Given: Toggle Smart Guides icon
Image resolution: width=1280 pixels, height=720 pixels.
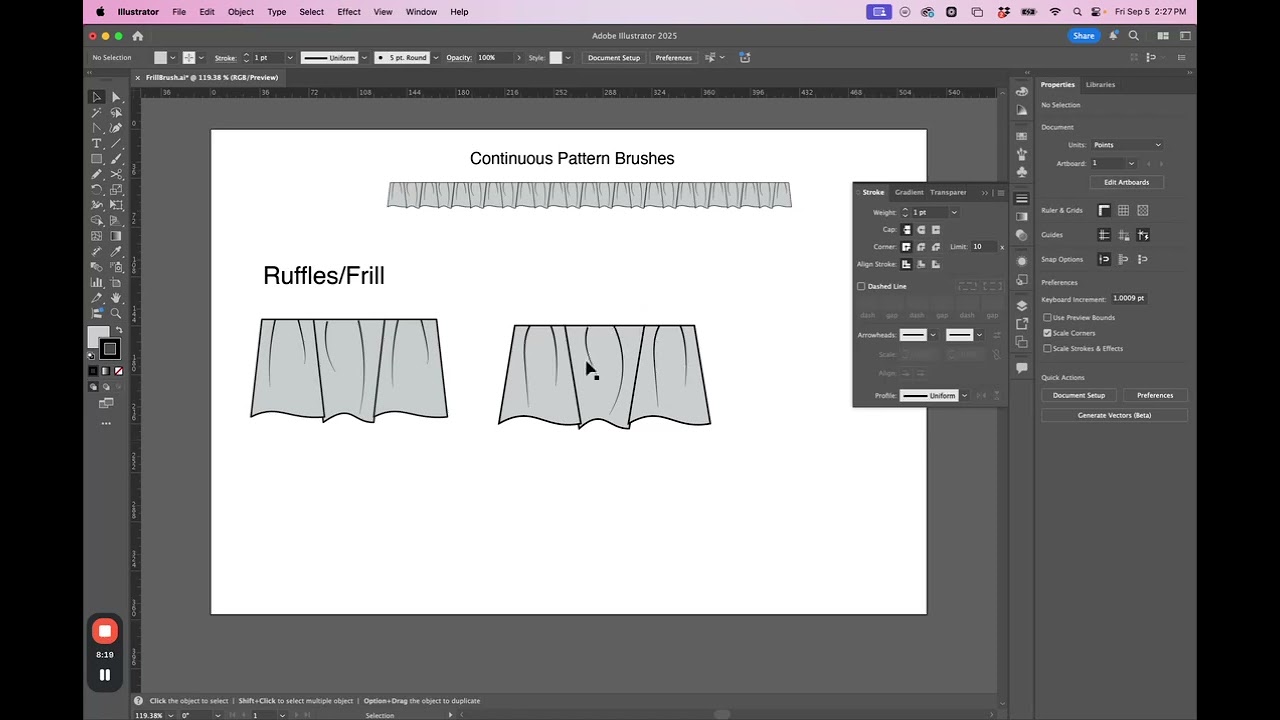Looking at the screenshot, I should [x=1143, y=235].
